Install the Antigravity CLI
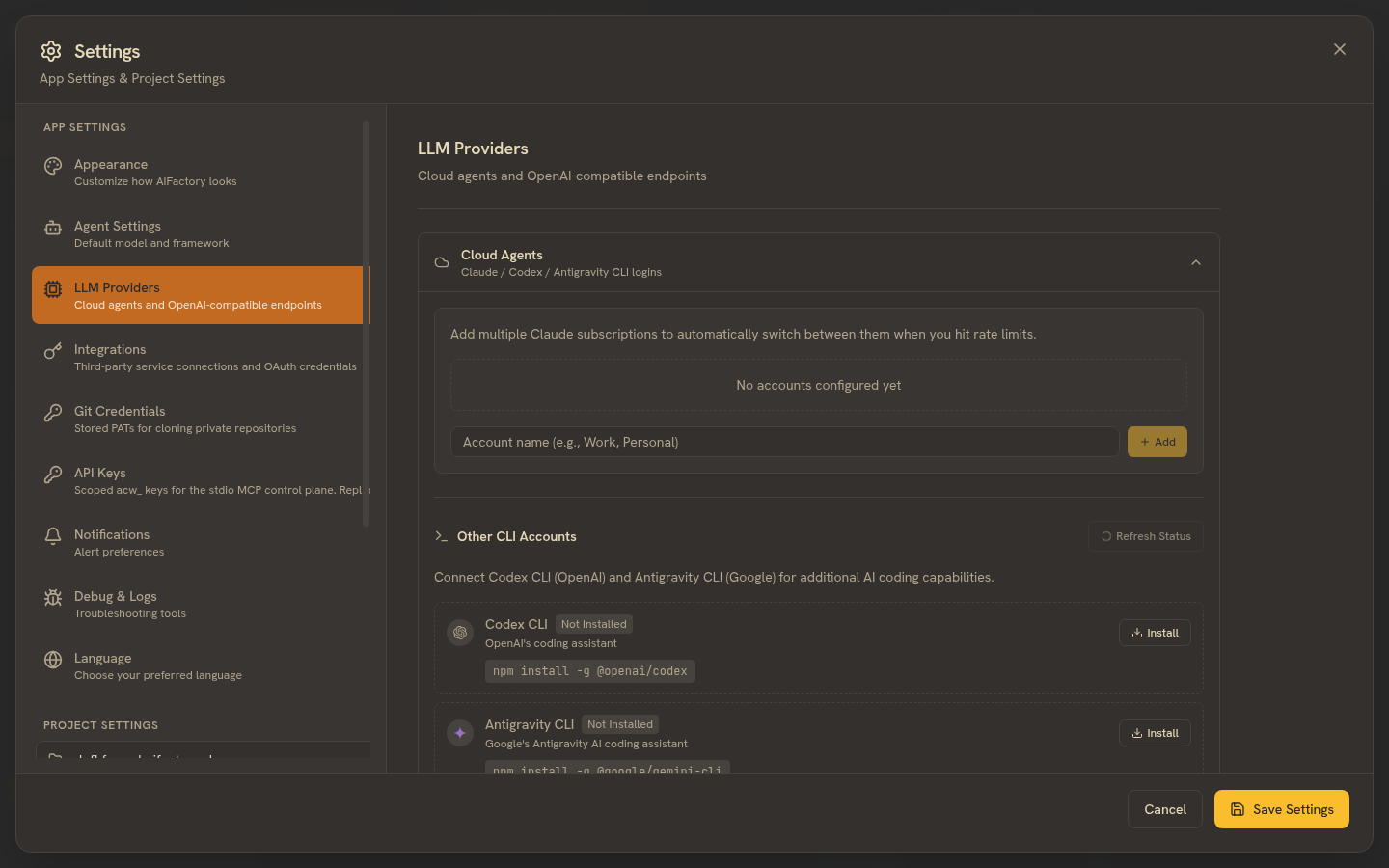Image resolution: width=1389 pixels, height=868 pixels. click(1155, 733)
